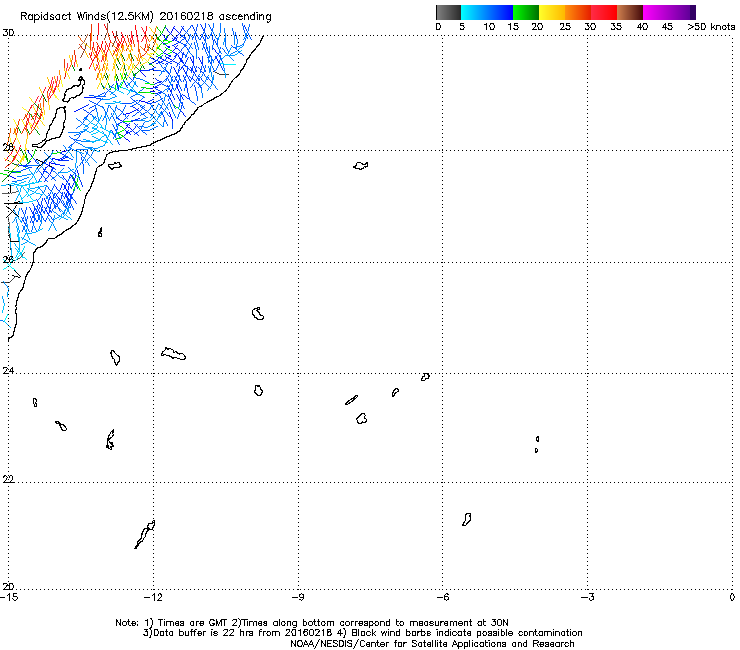740x650 pixels.
Task: Click the longitude axis label '-12'
Action: click(x=153, y=598)
